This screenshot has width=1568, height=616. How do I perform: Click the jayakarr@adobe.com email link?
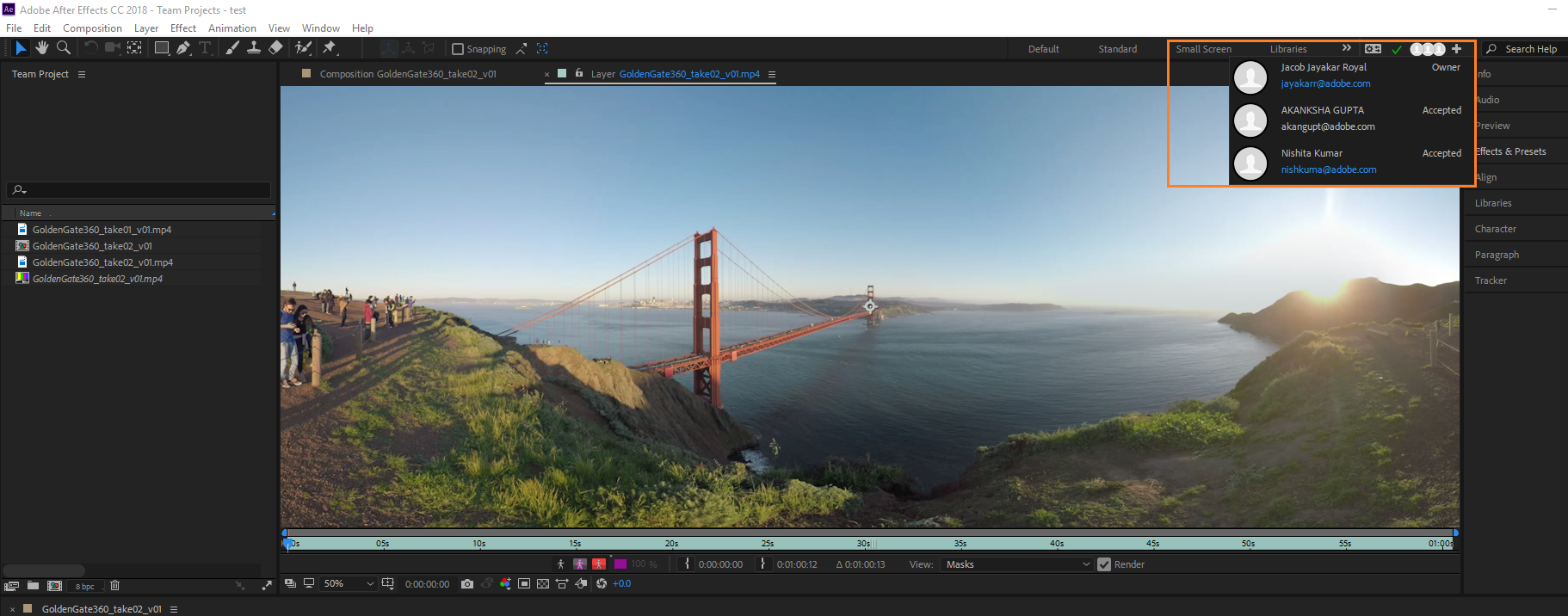pos(1325,83)
